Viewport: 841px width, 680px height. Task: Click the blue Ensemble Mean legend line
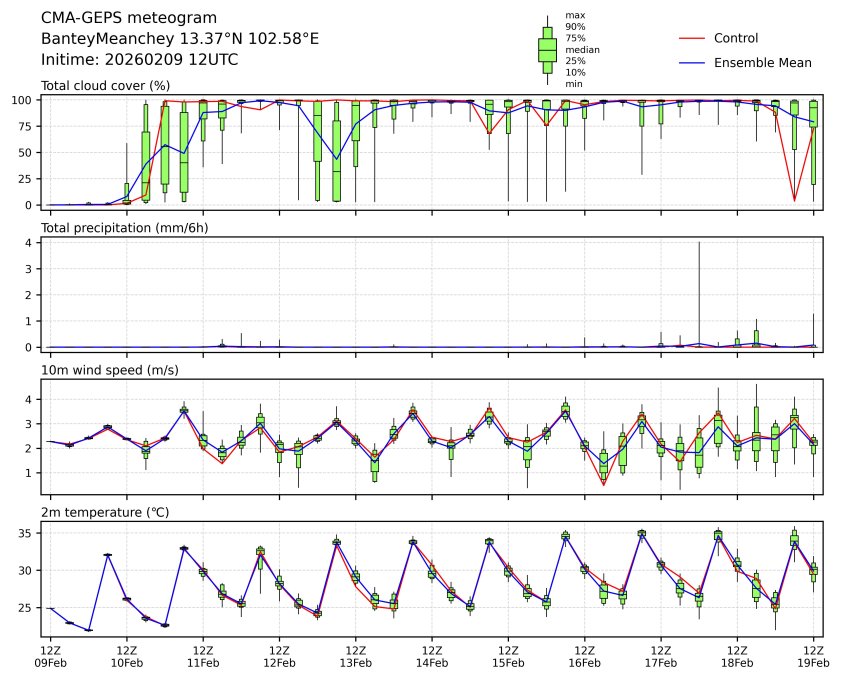[x=692, y=63]
